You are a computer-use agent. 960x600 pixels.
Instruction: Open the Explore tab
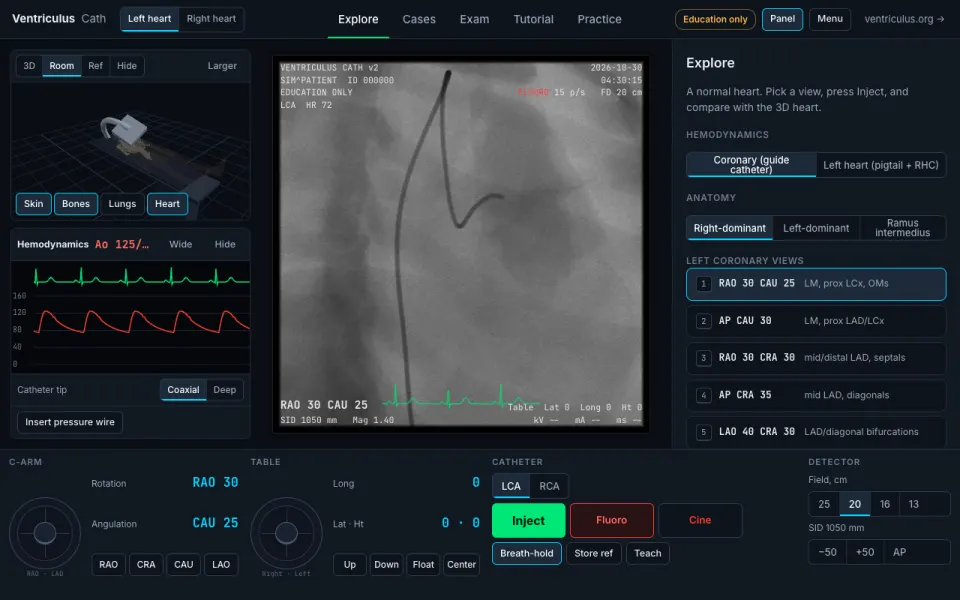click(x=358, y=20)
